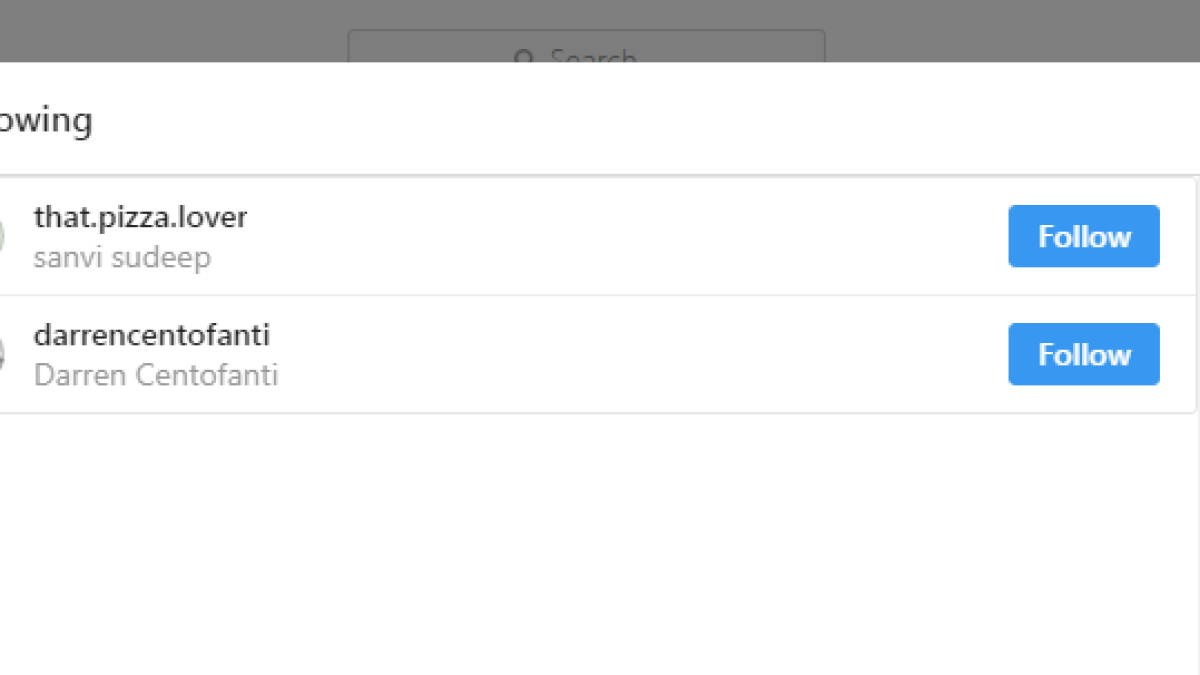Click the dialog header bar beside Following
The image size is (1200, 675).
640,119
